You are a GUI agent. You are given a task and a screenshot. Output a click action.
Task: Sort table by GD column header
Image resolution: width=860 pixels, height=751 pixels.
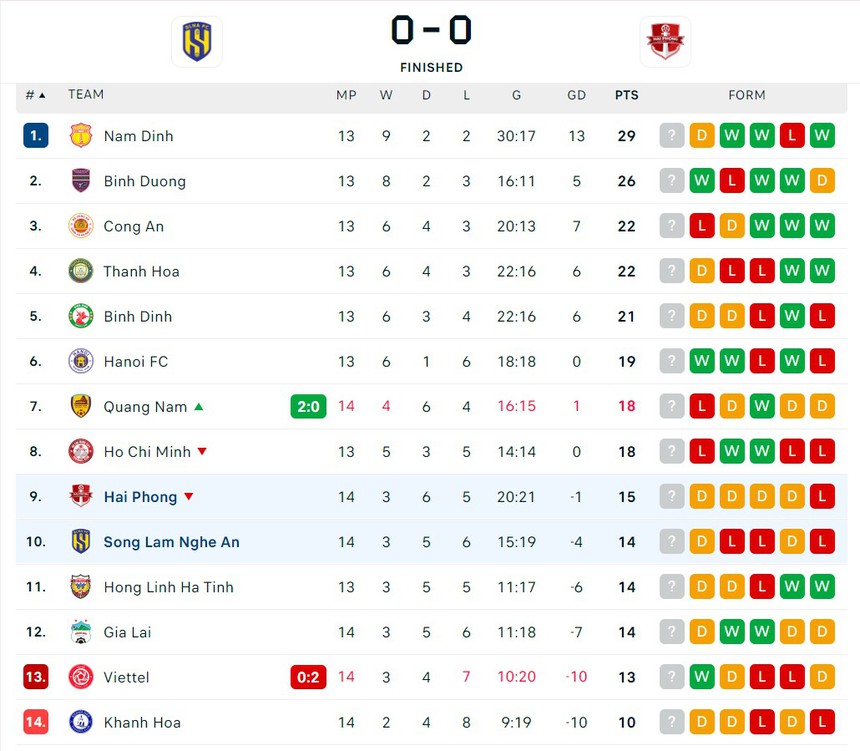[577, 95]
